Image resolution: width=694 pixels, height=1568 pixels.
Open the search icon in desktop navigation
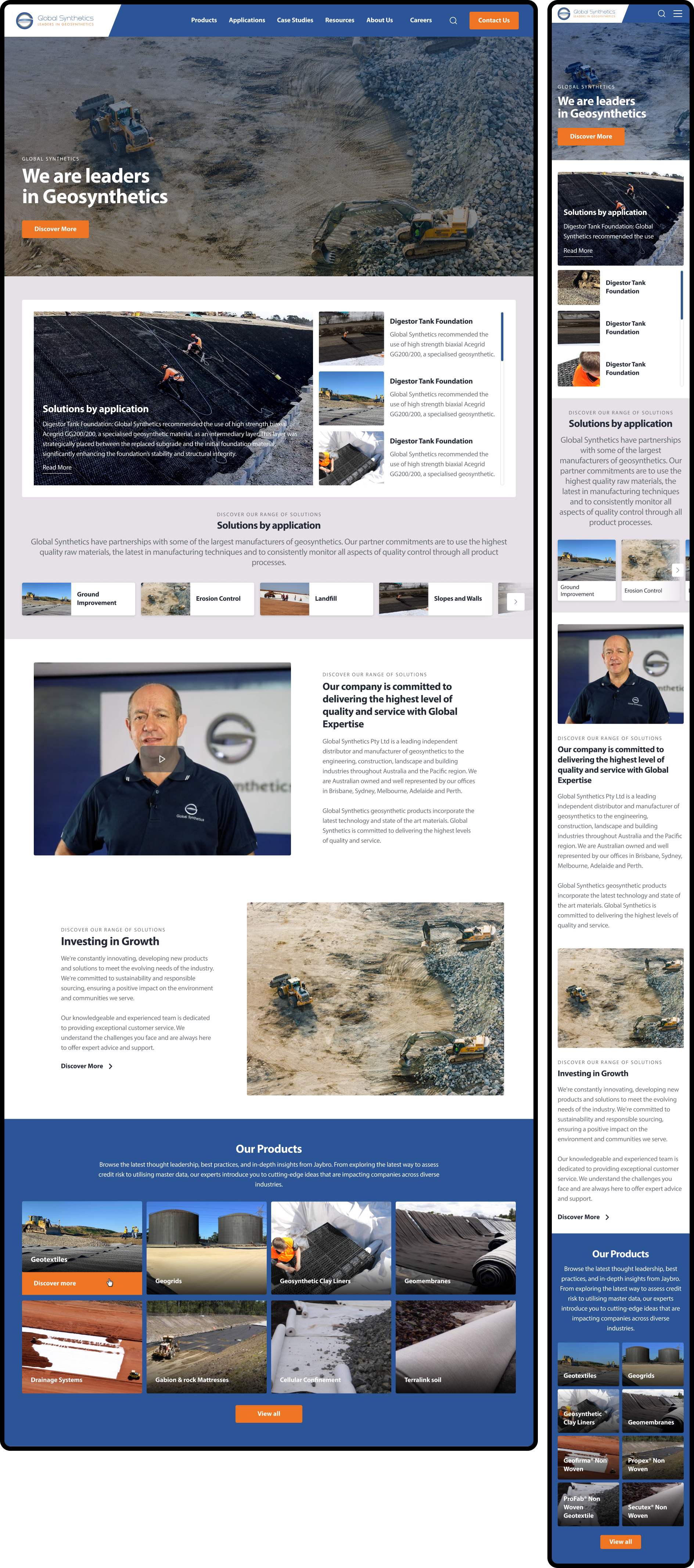453,21
